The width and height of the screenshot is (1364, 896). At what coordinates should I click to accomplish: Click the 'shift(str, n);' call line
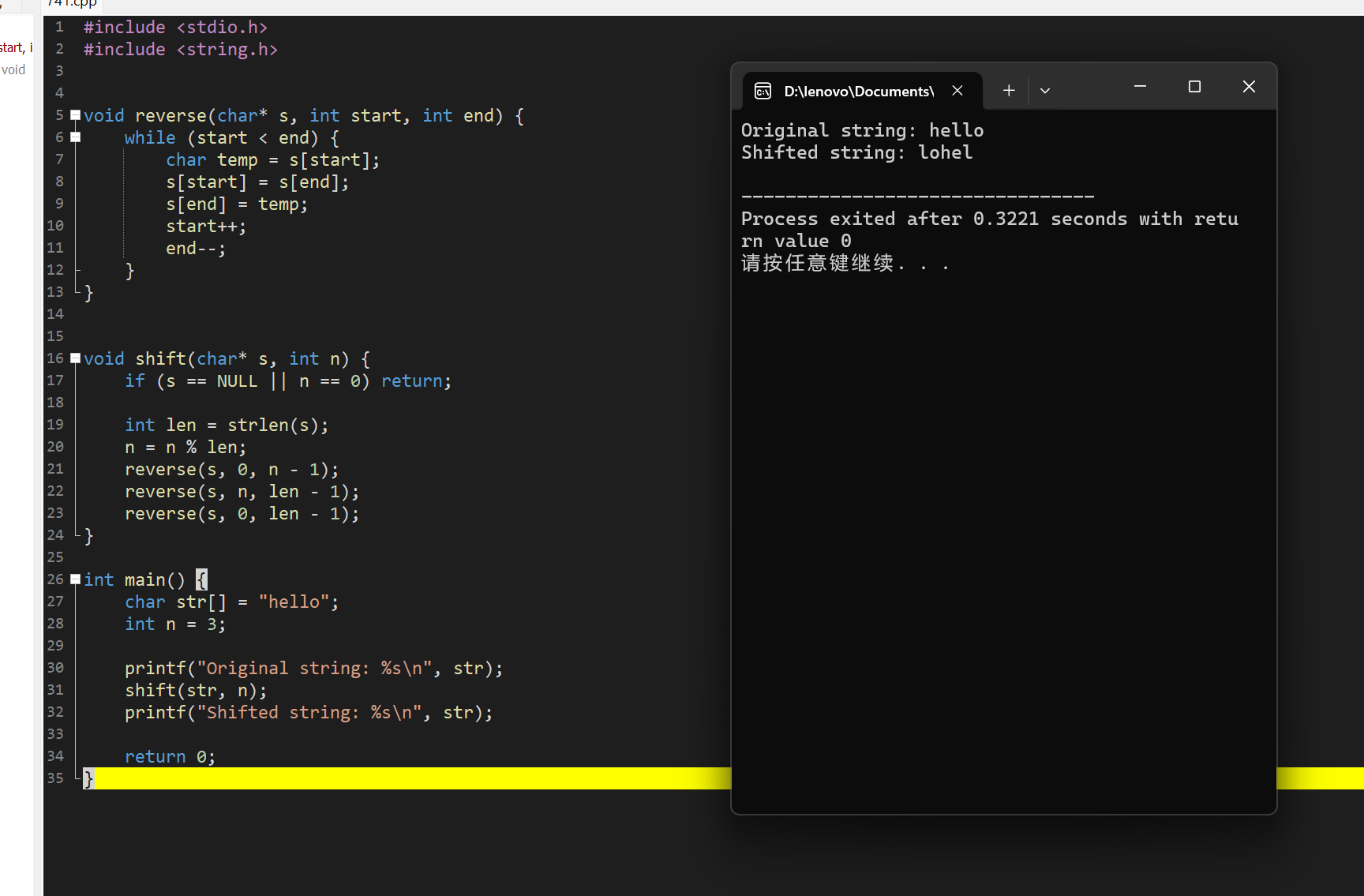coord(196,691)
